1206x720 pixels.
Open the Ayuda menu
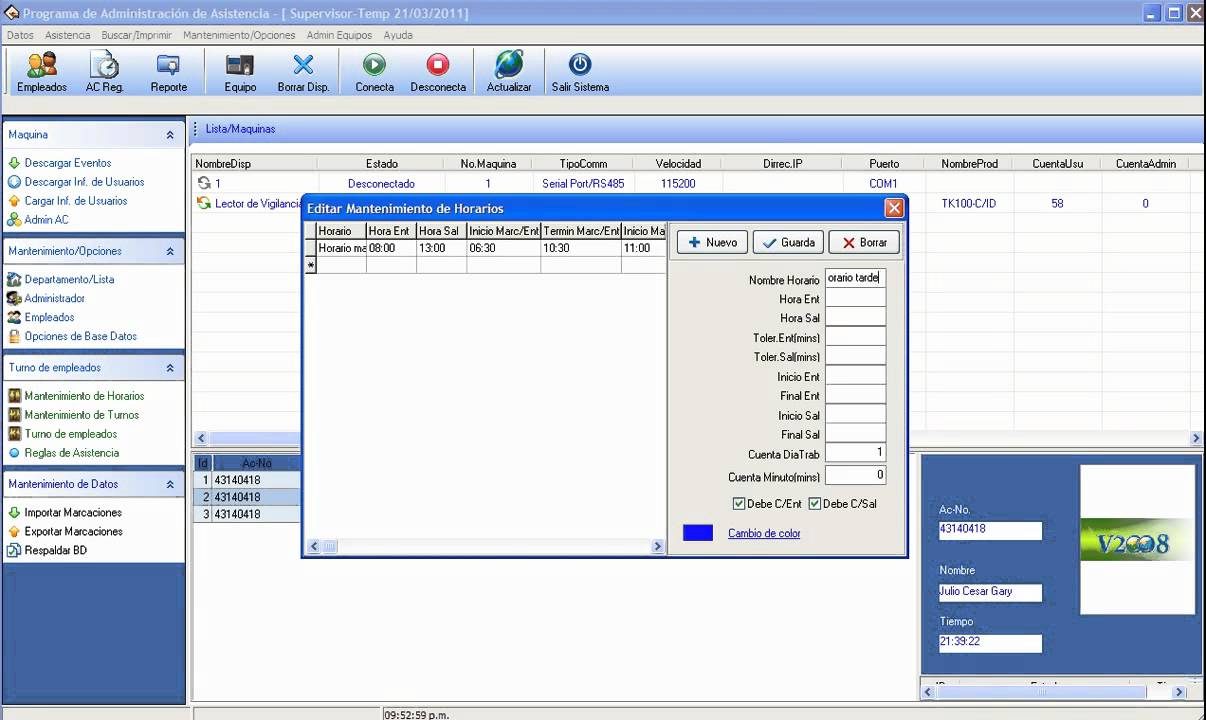(x=398, y=35)
